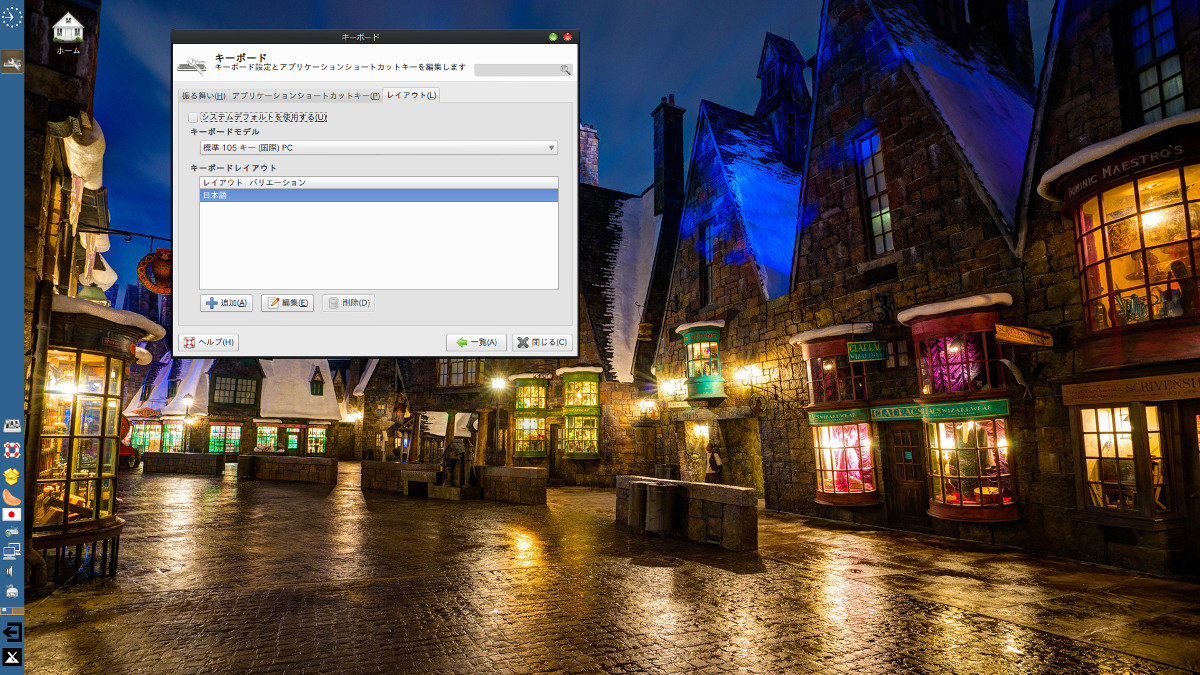
Task: Click the ヘルプ(H) button
Action: [x=209, y=342]
